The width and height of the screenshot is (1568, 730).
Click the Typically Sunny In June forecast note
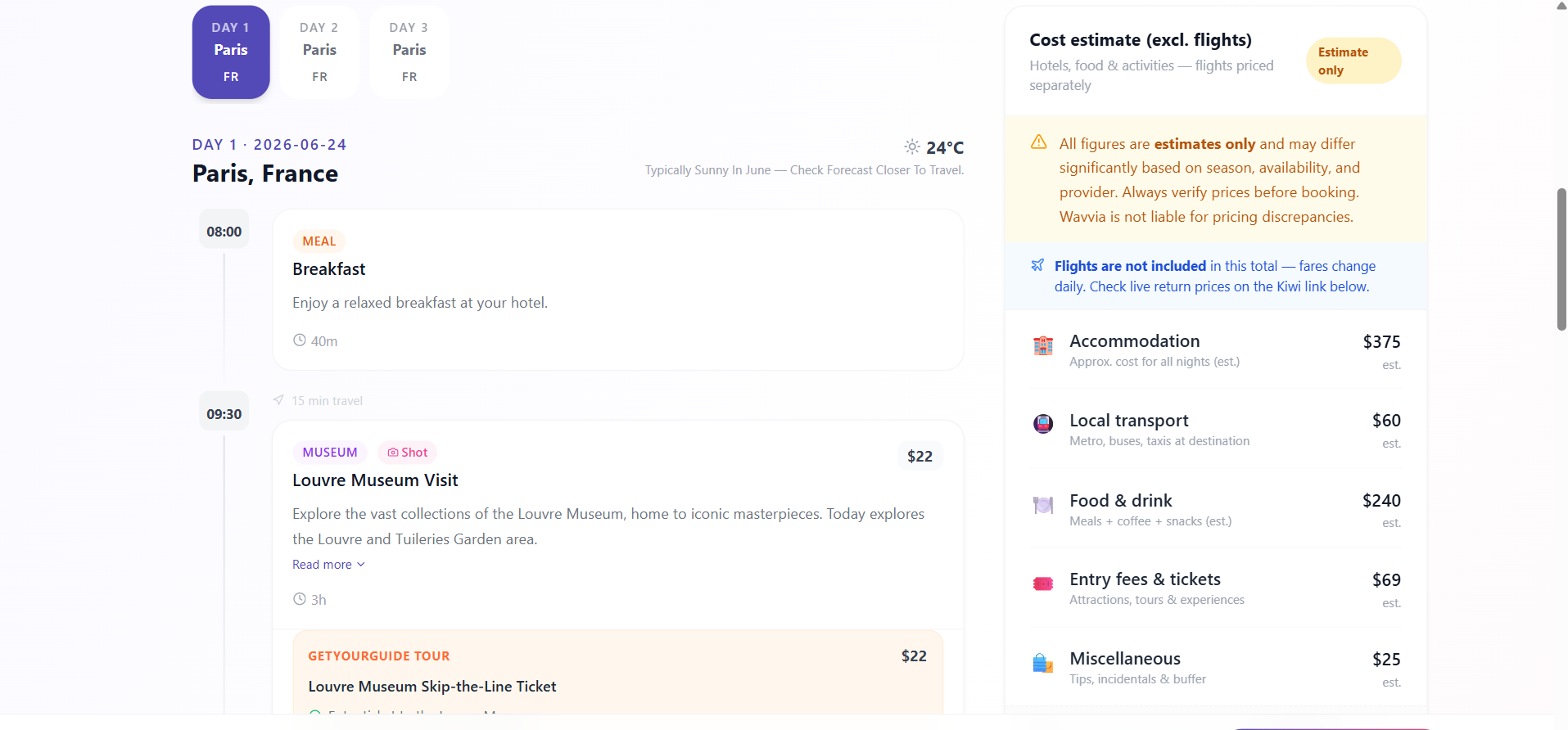(x=804, y=170)
